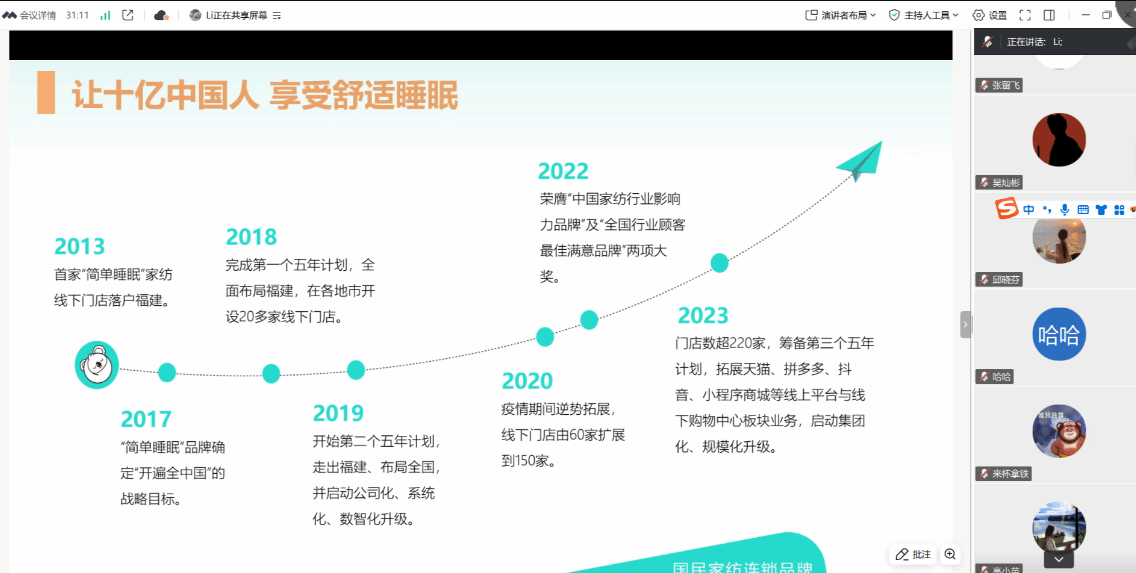Open the presenter layout (演讲者布局) dropdown
The height and width of the screenshot is (573, 1136).
[840, 15]
